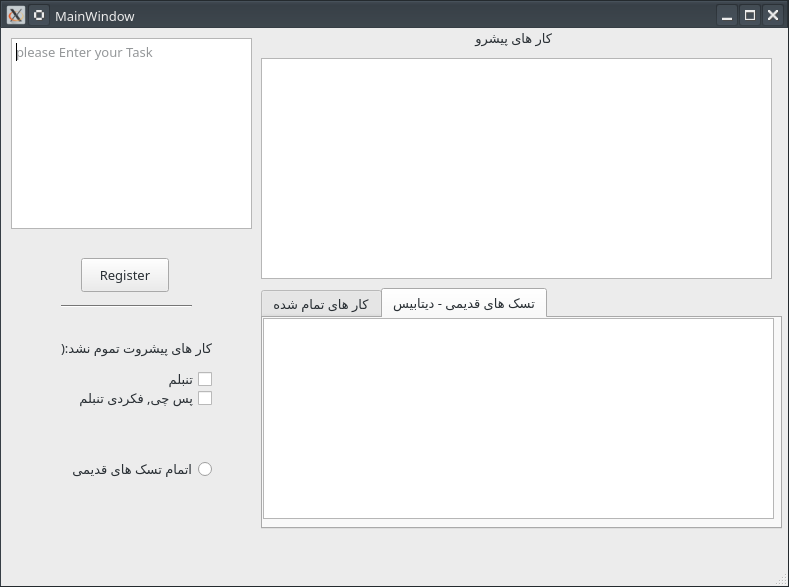
Task: Click the upcoming tasks list under کار های پیشرو
Action: (x=516, y=169)
